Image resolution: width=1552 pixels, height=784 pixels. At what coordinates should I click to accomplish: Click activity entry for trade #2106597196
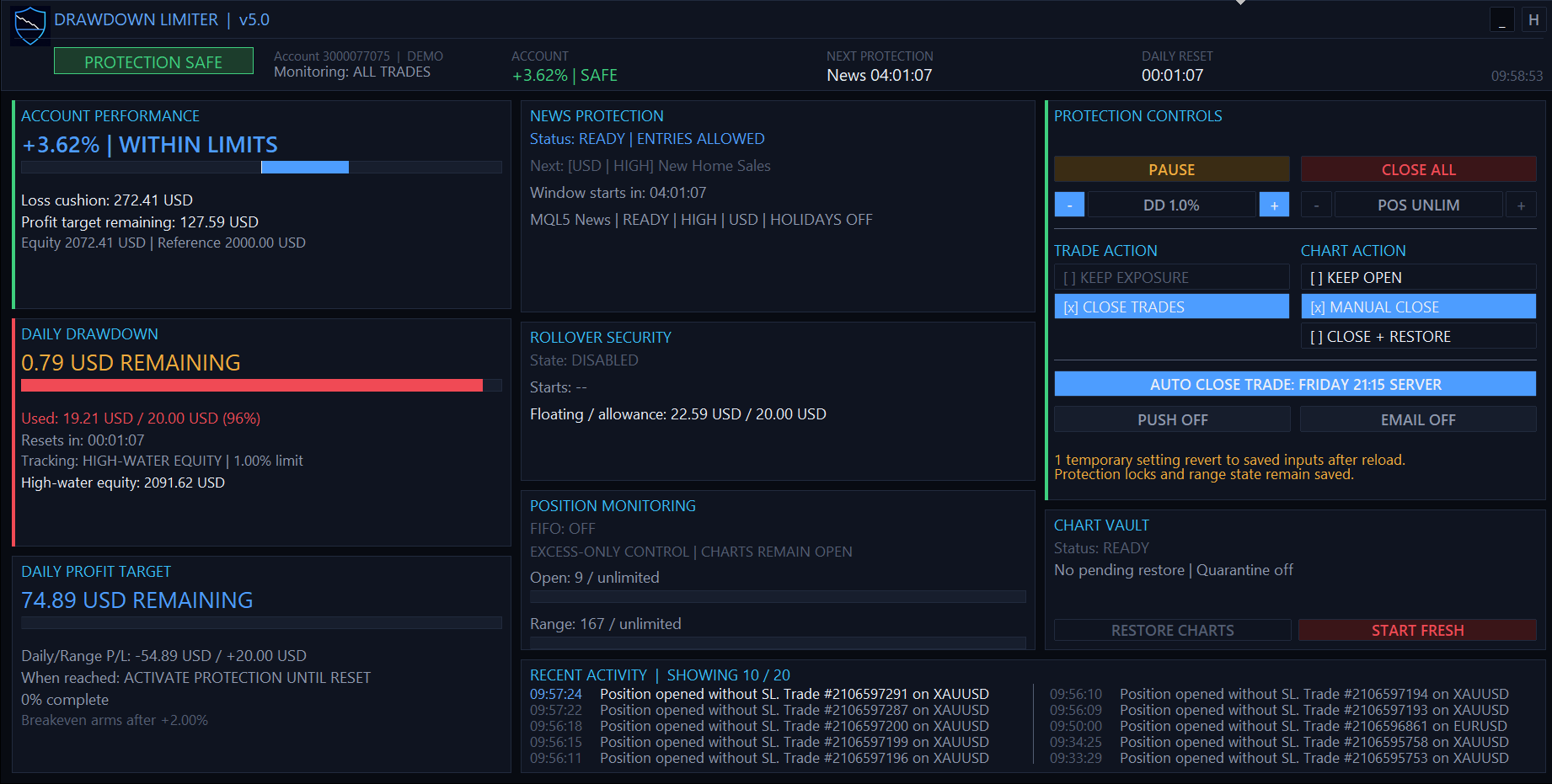point(759,758)
